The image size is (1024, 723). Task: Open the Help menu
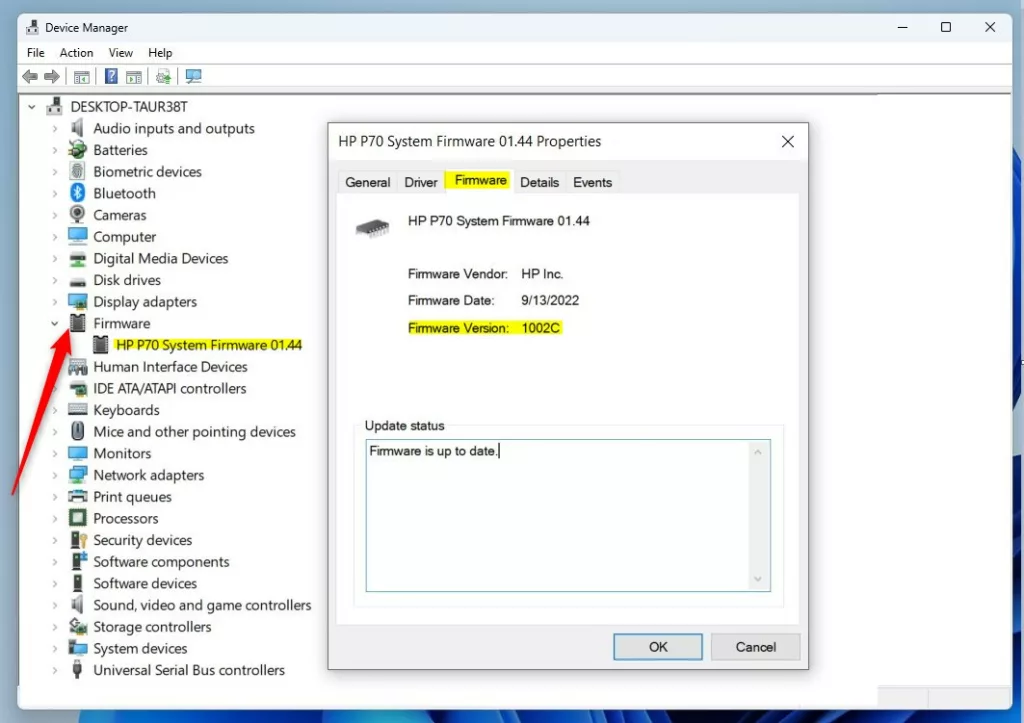coord(160,52)
